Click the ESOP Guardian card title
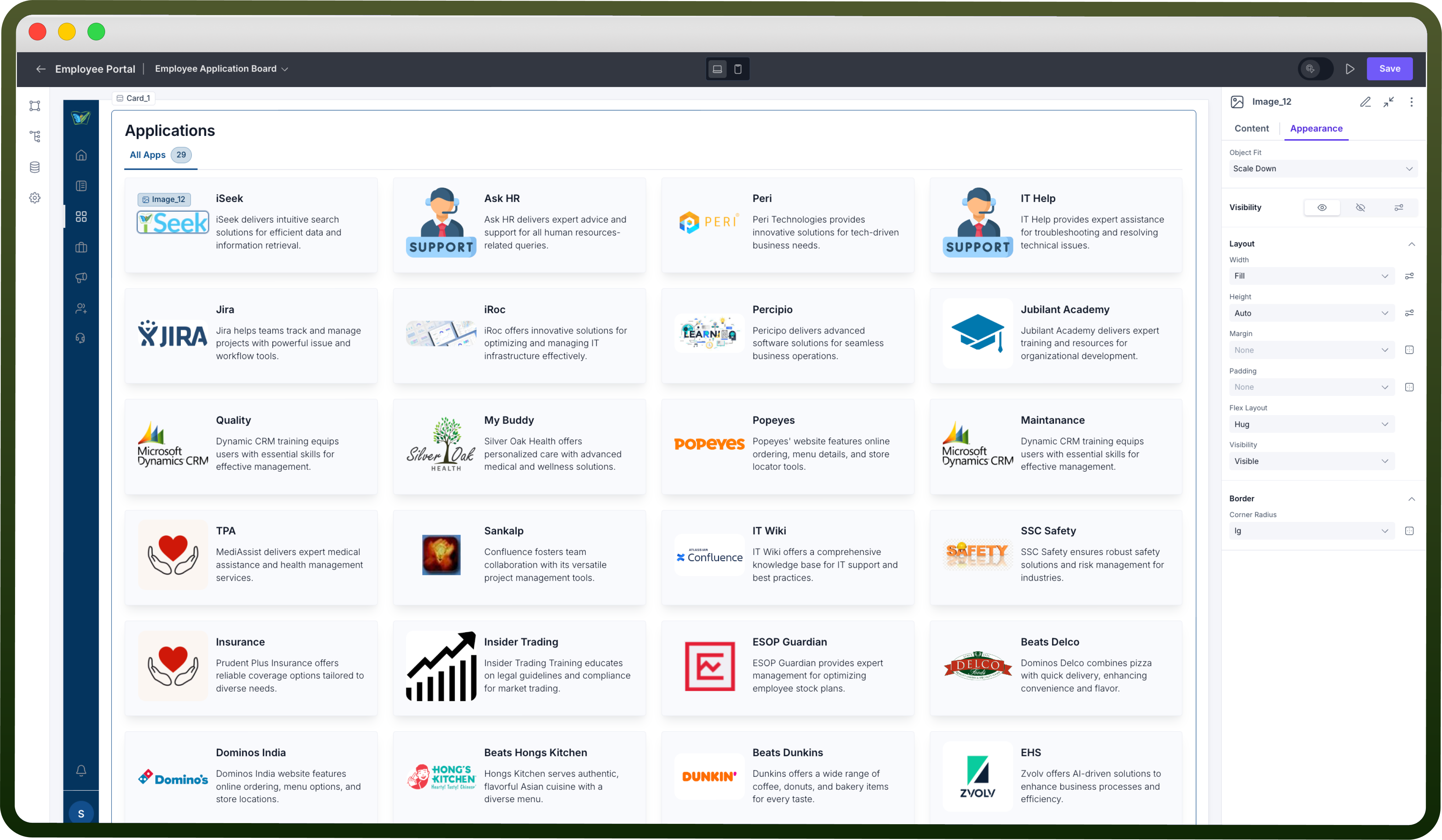The width and height of the screenshot is (1442, 840). [789, 642]
